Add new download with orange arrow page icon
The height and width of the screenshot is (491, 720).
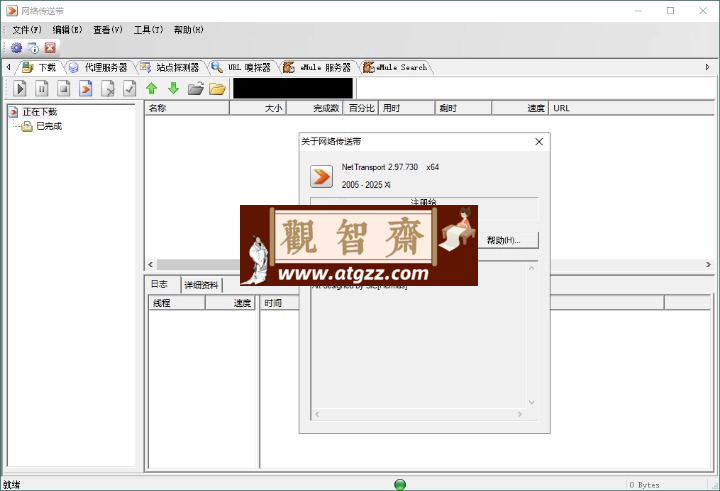click(85, 88)
